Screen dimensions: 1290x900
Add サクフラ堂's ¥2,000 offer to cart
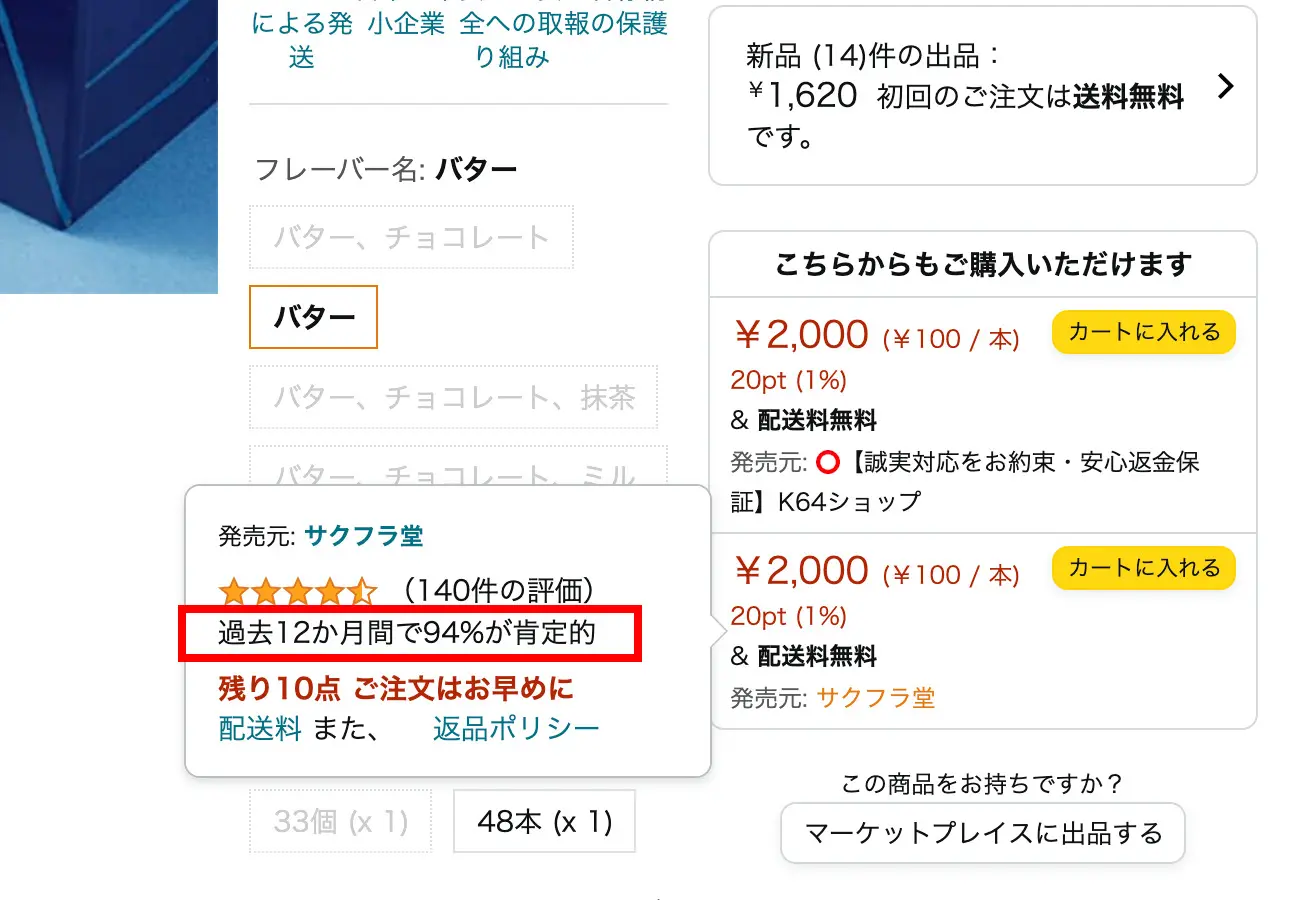tap(1143, 568)
